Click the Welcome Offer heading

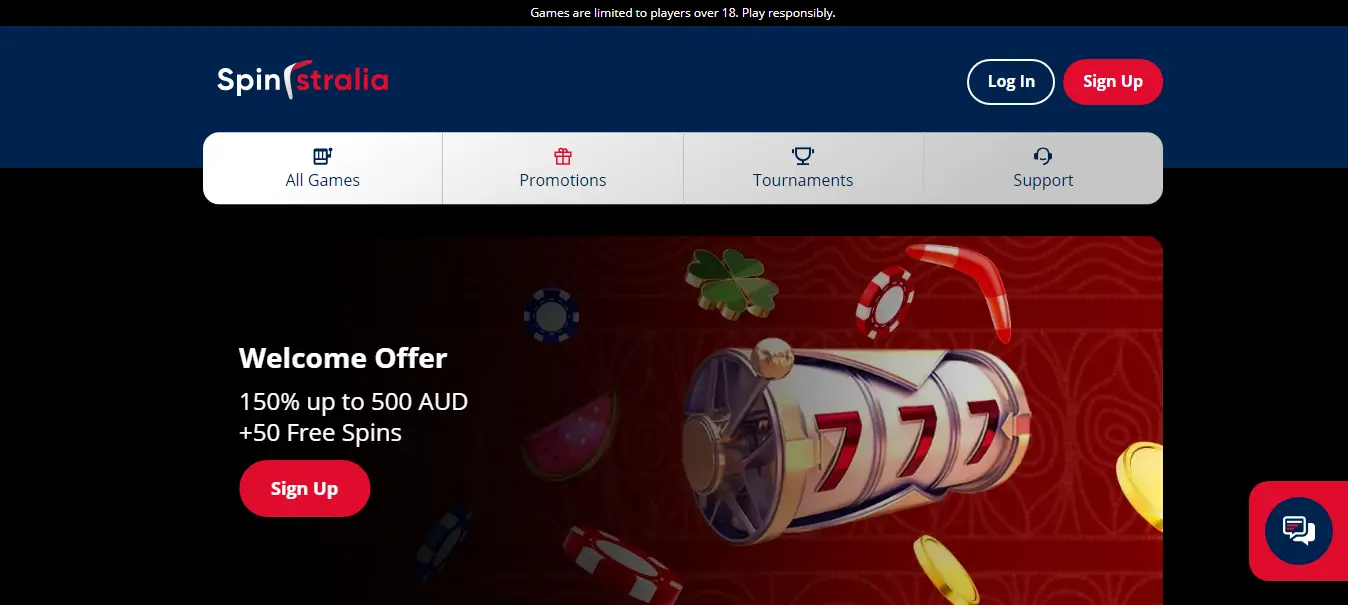click(343, 358)
